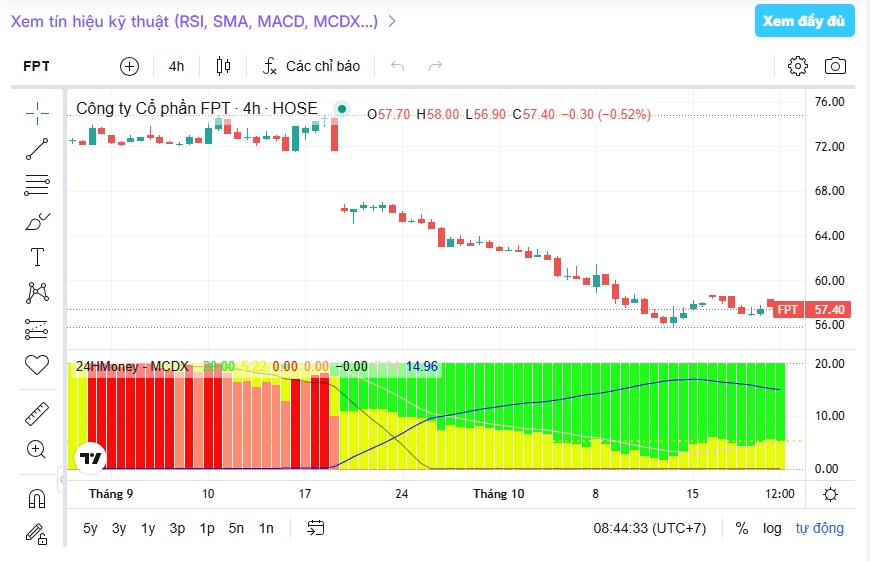870x562 pixels.
Task: Select the brush drawing tool
Action: [37, 221]
